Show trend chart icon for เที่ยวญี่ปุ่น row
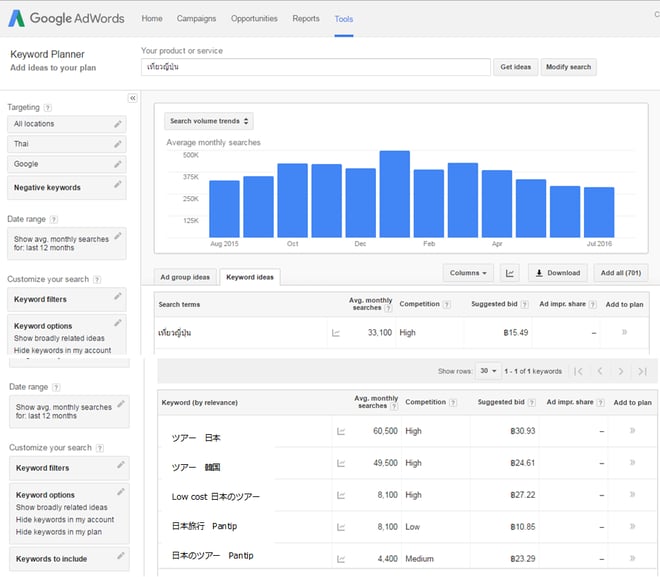Image resolution: width=660 pixels, height=577 pixels. (x=336, y=333)
